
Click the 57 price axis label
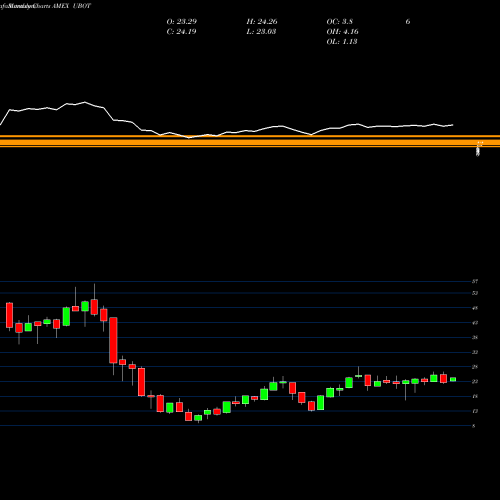[475, 282]
